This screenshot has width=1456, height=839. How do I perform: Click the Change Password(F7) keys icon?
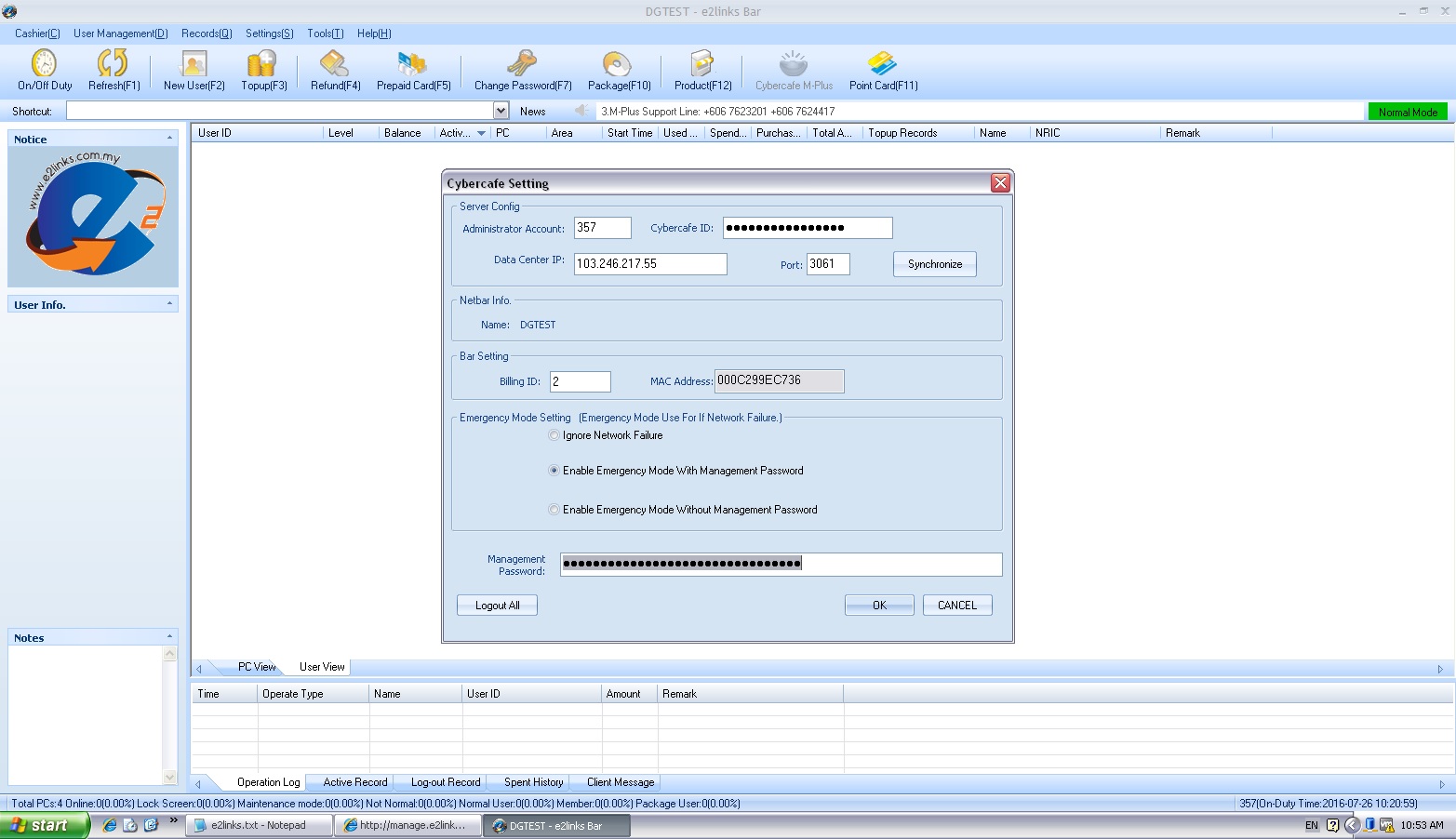coord(522,63)
